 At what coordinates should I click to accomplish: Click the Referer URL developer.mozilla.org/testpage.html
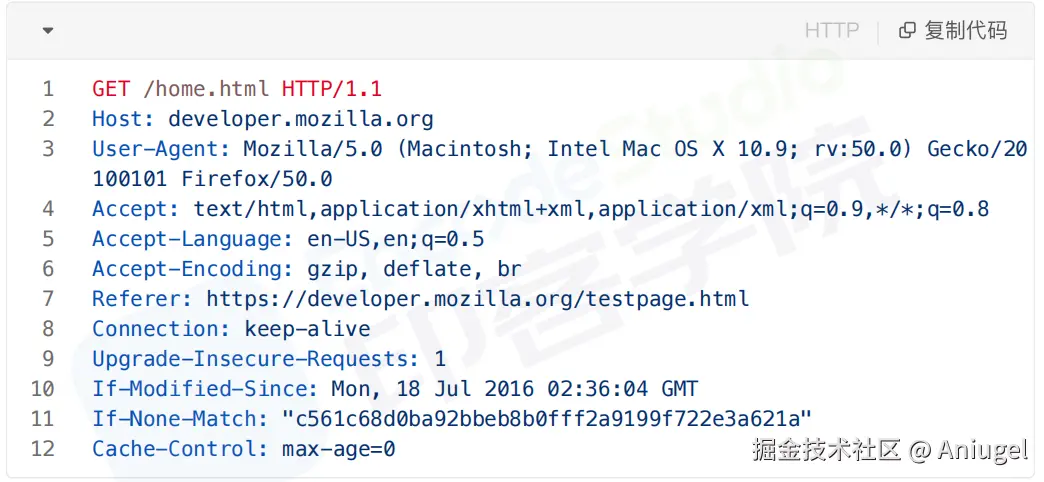click(x=478, y=299)
